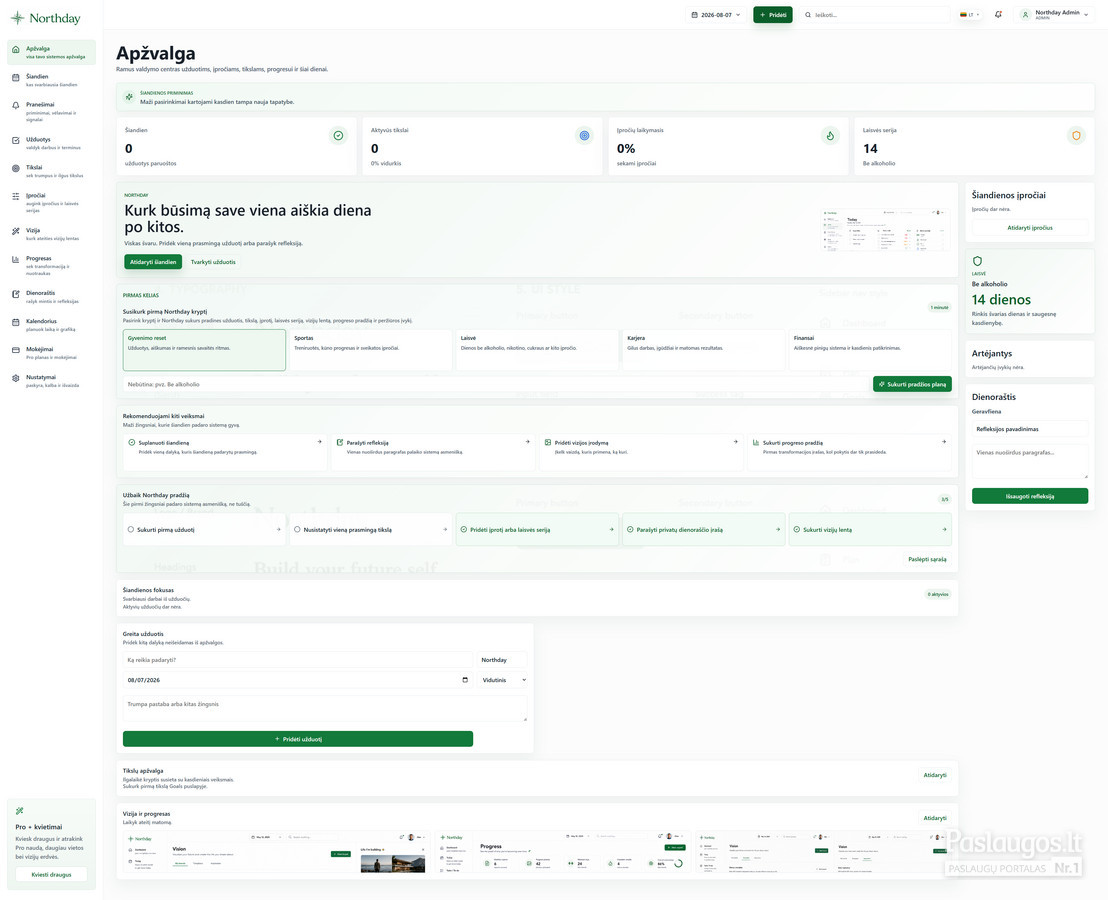Open the notifications bell in top bar

[998, 14]
